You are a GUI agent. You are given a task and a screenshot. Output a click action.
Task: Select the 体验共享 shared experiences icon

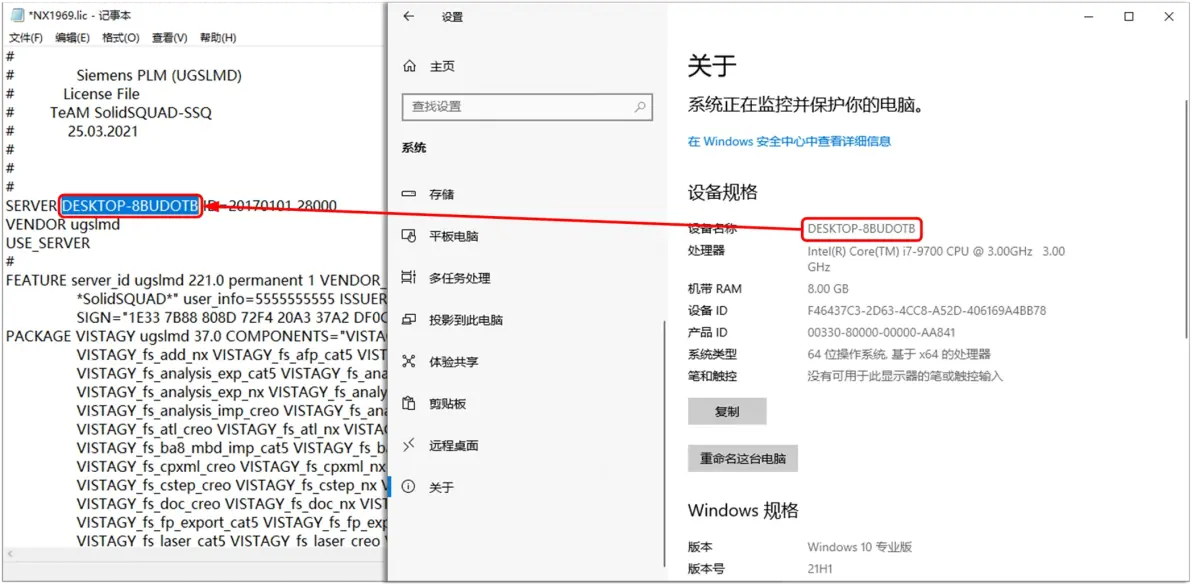(x=409, y=362)
